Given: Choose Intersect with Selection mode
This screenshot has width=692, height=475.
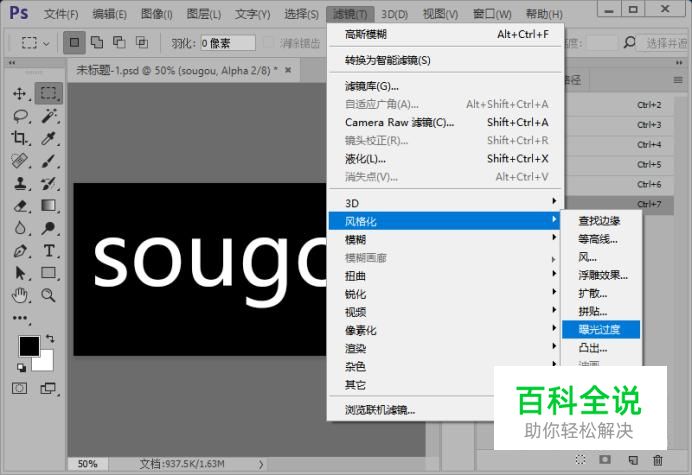Looking at the screenshot, I should coord(142,42).
